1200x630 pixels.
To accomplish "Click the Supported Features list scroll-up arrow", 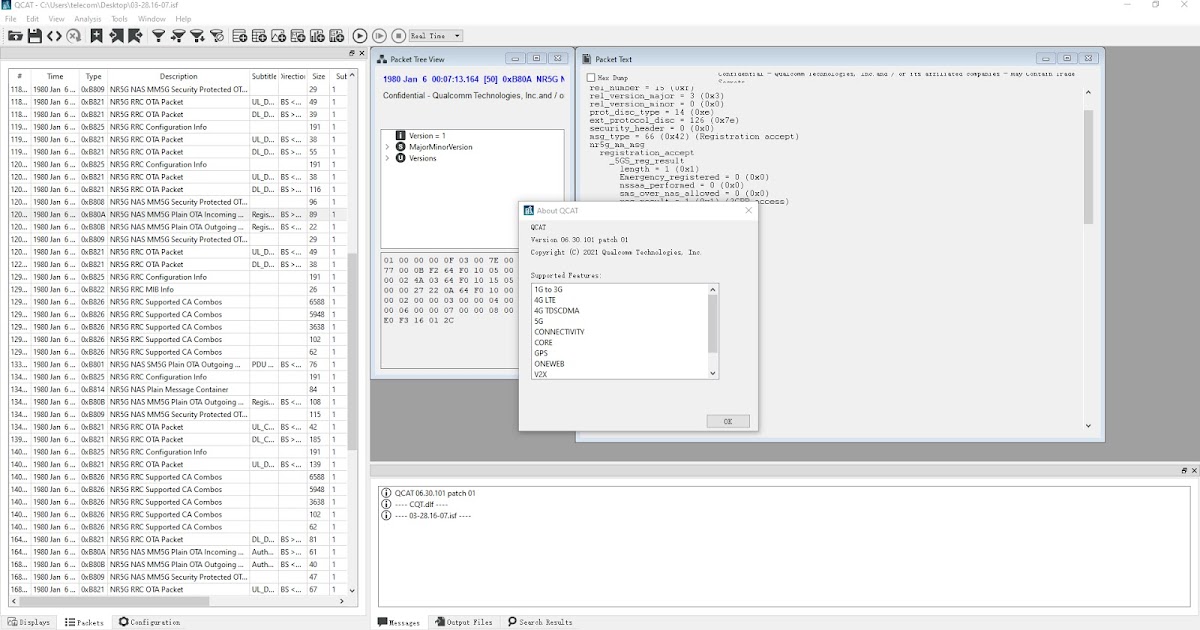I will [713, 289].
